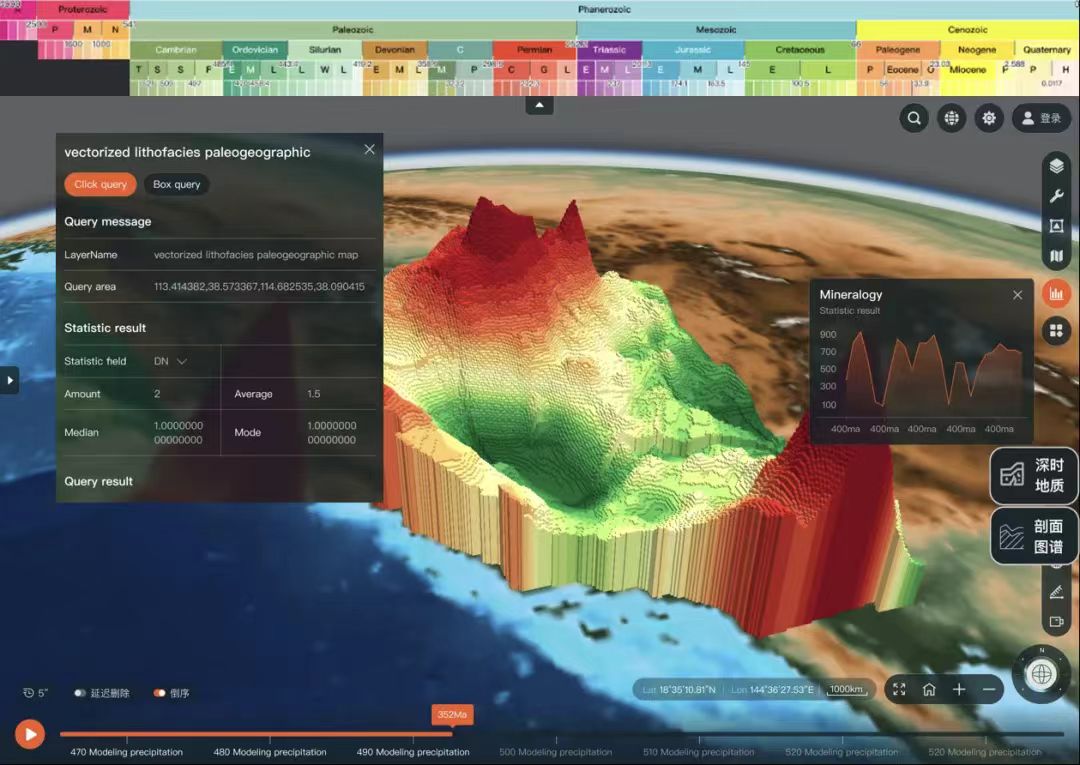This screenshot has height=765, width=1080.
Task: Close the vectorized lithofacies paleogeographic panel
Action: [369, 149]
